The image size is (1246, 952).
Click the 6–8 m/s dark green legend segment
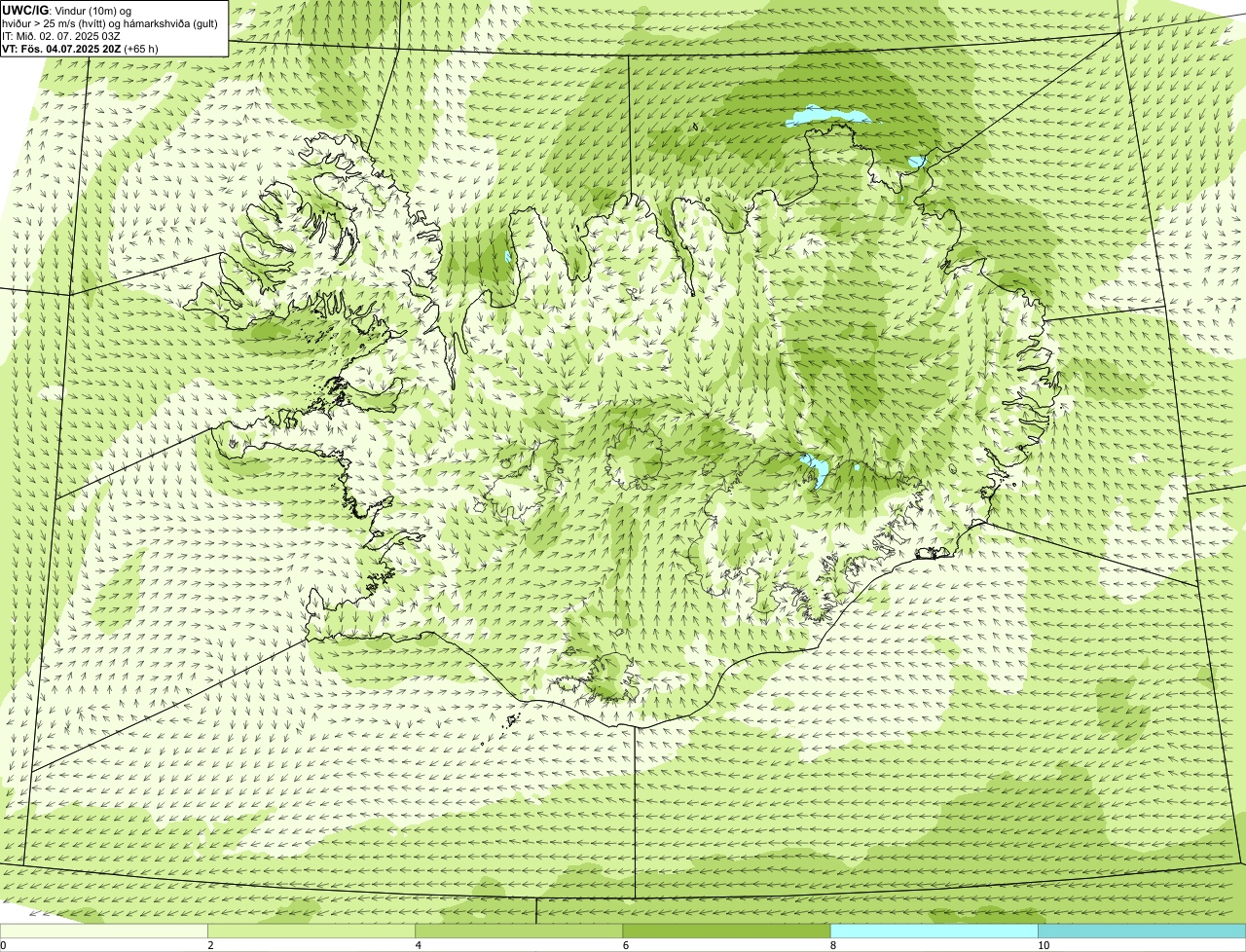click(726, 931)
